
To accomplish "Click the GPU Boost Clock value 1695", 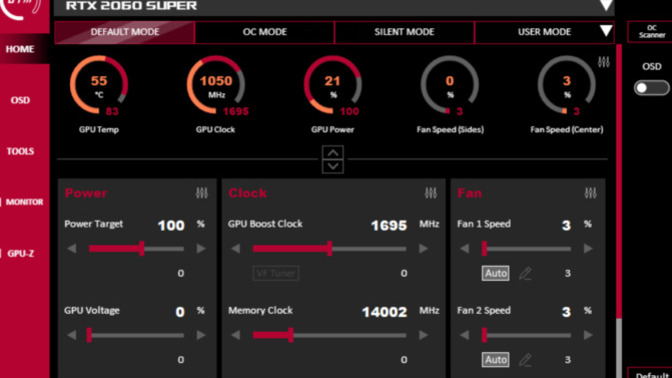I will pos(389,225).
